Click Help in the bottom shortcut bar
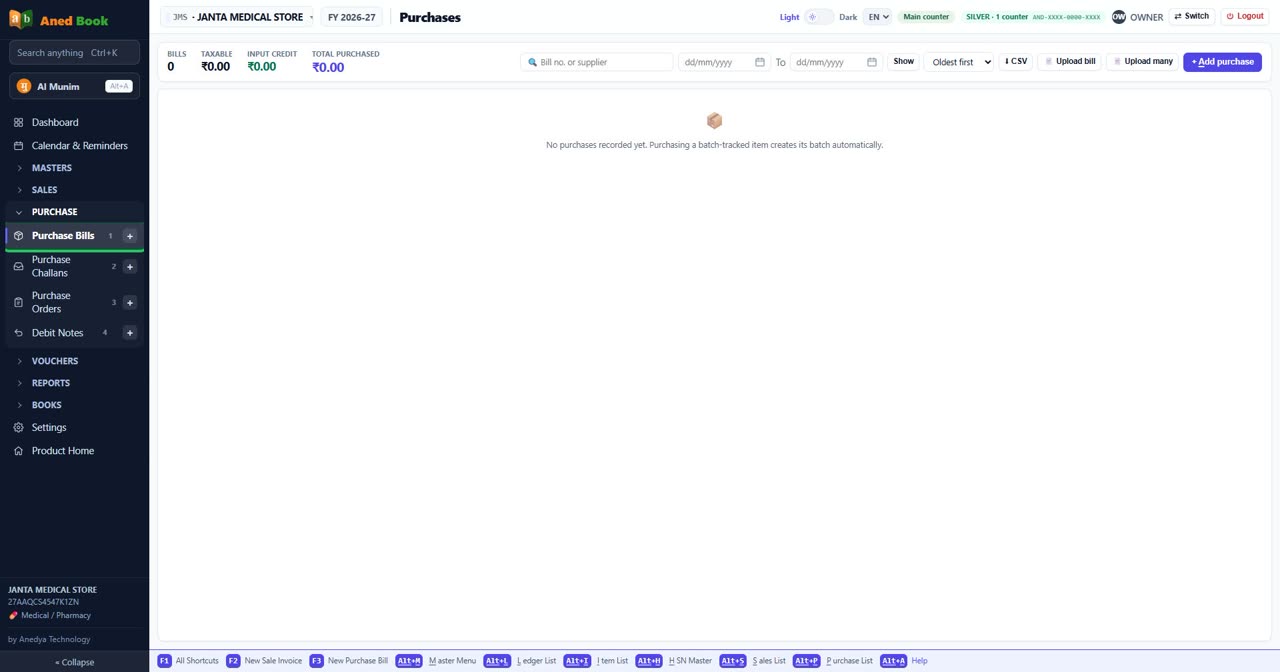The image size is (1280, 672). coord(919,661)
